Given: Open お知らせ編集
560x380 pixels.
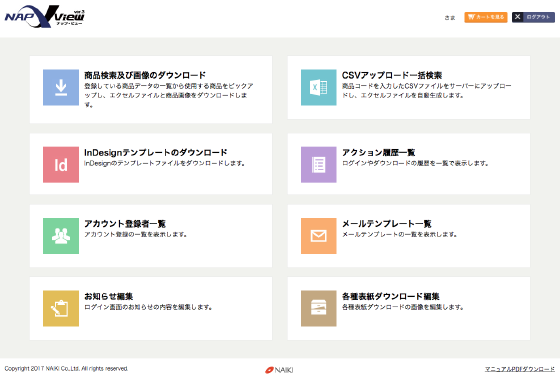Looking at the screenshot, I should (109, 296).
